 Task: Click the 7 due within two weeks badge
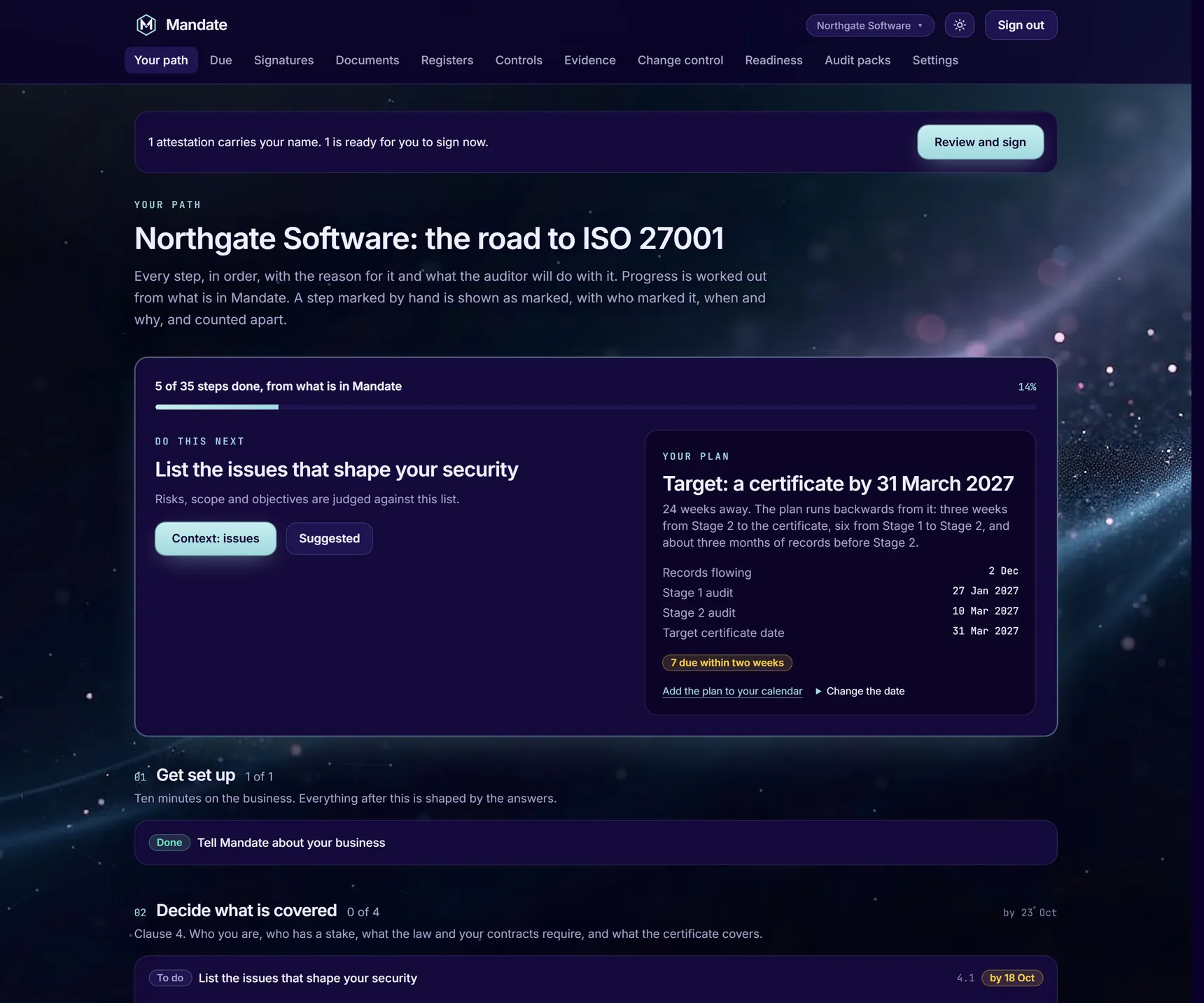[x=727, y=663]
